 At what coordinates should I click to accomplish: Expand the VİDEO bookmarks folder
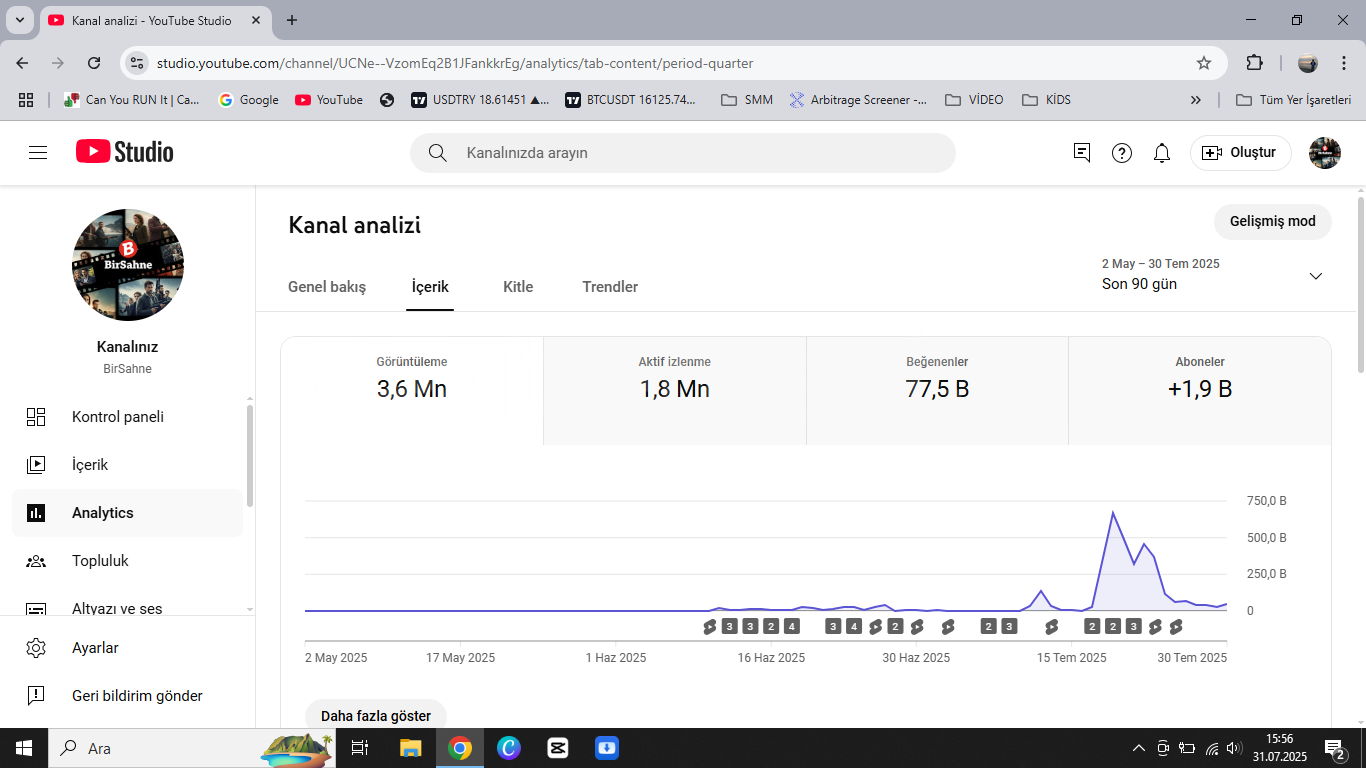[x=974, y=100]
